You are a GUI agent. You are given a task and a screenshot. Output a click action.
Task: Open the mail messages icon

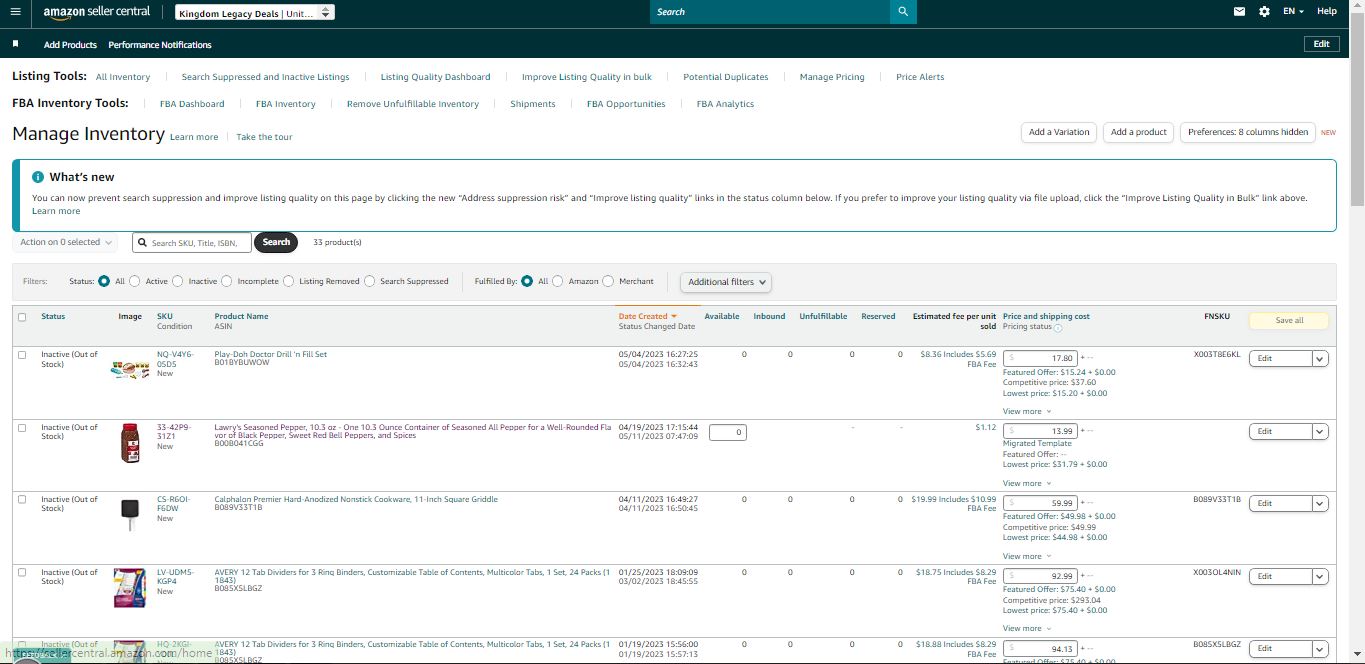(1239, 12)
